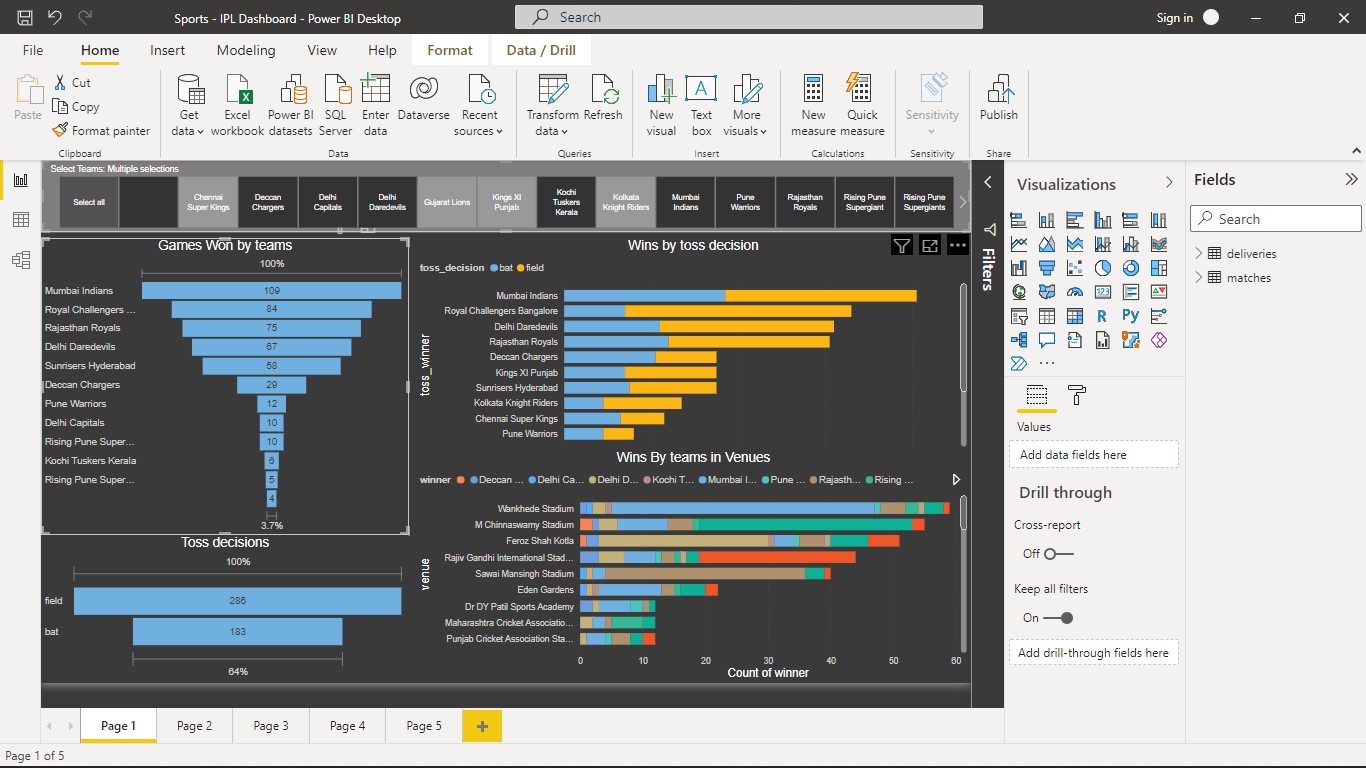Screen dimensions: 1366x768
Task: Open the File menu
Action: point(33,50)
